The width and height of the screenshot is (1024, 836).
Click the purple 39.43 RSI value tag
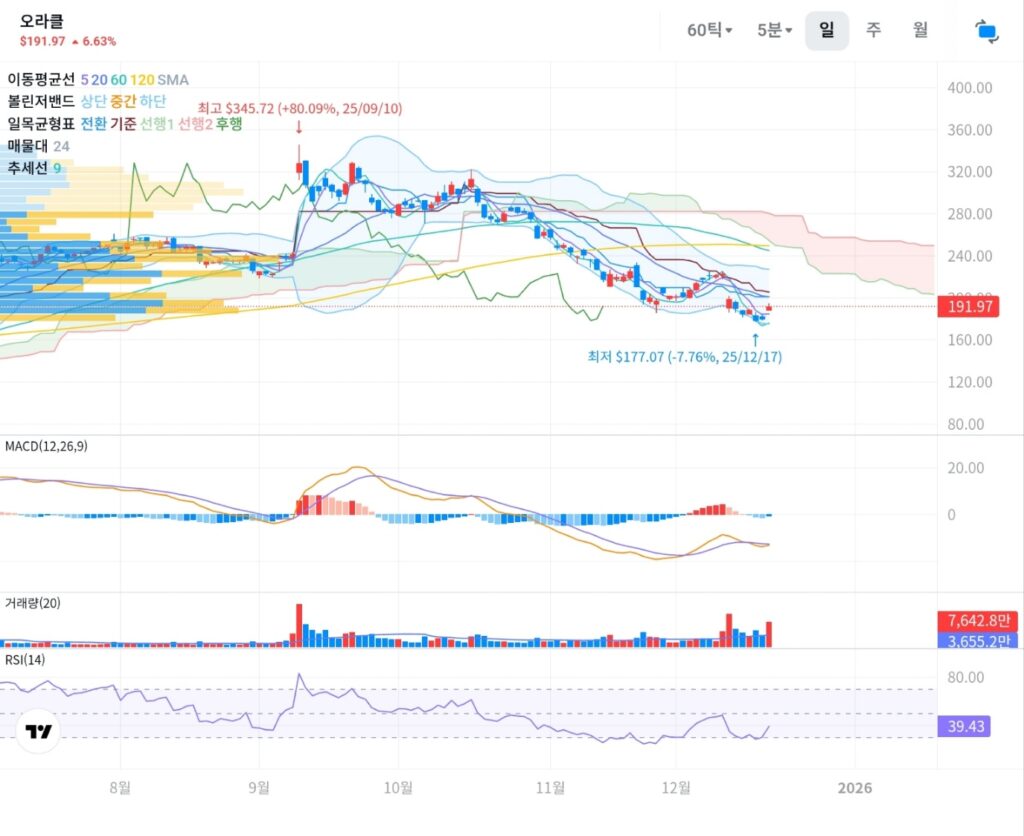coord(963,727)
